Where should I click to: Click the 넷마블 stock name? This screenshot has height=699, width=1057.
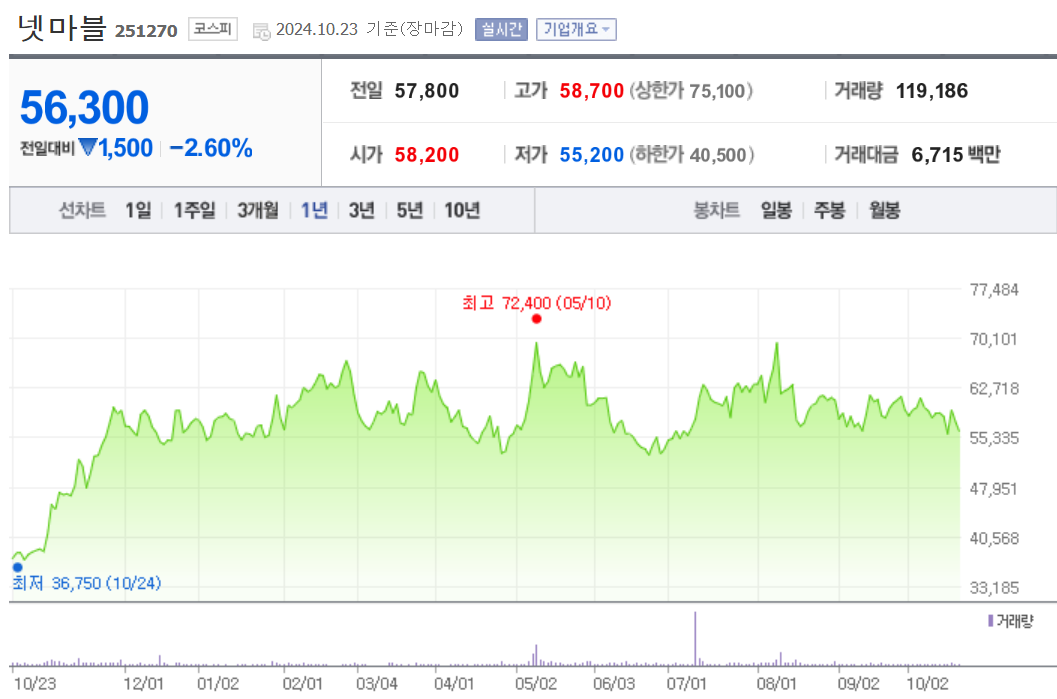[x=62, y=28]
